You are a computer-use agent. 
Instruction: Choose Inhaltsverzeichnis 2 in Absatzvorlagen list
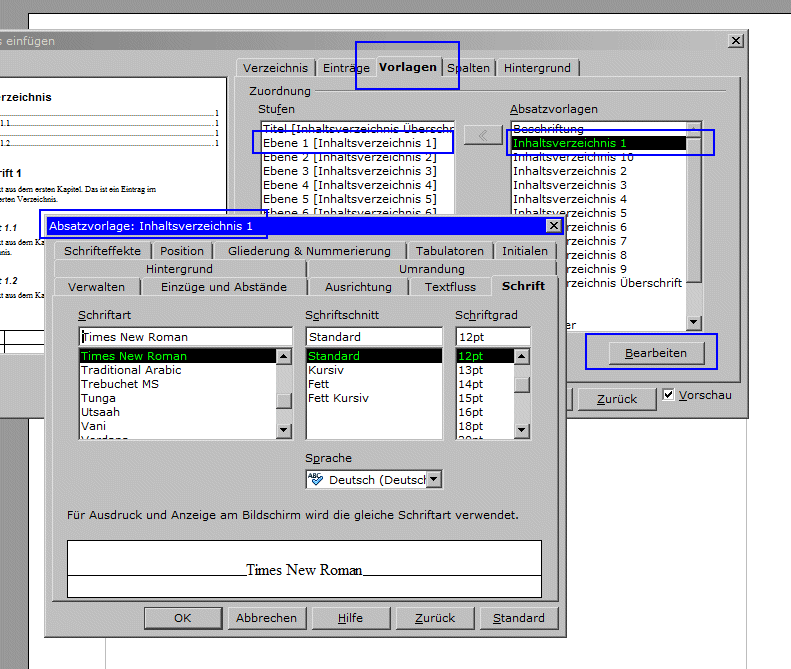(570, 171)
